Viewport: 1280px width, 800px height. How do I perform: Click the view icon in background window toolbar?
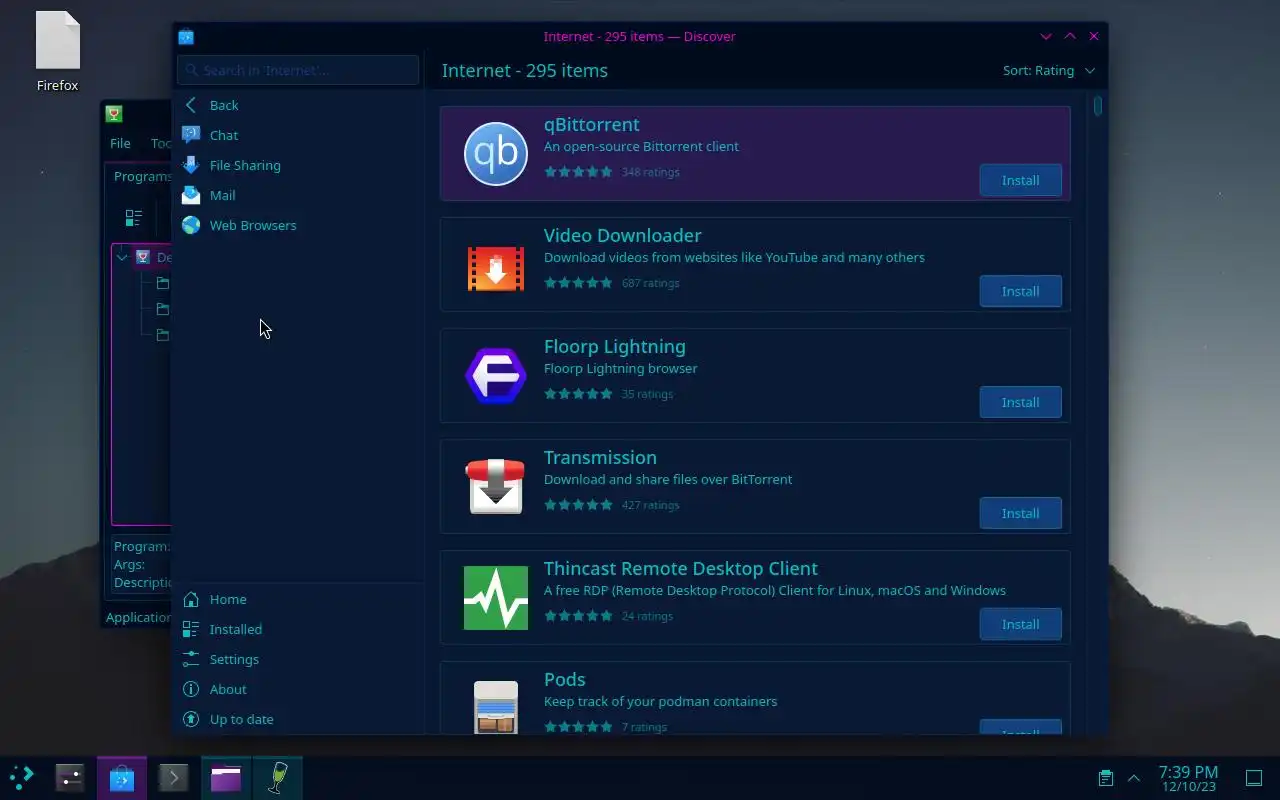pyautogui.click(x=133, y=218)
